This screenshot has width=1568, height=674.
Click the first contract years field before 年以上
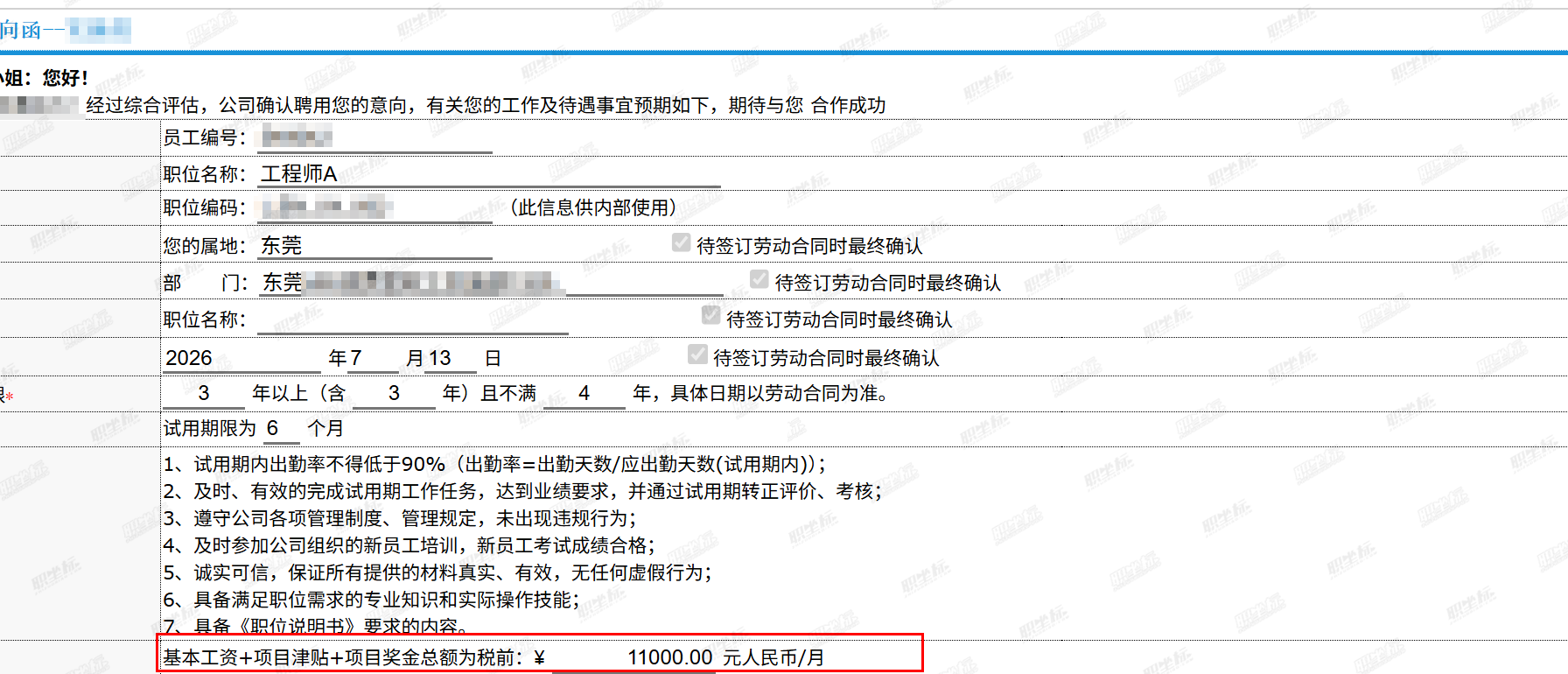click(204, 393)
